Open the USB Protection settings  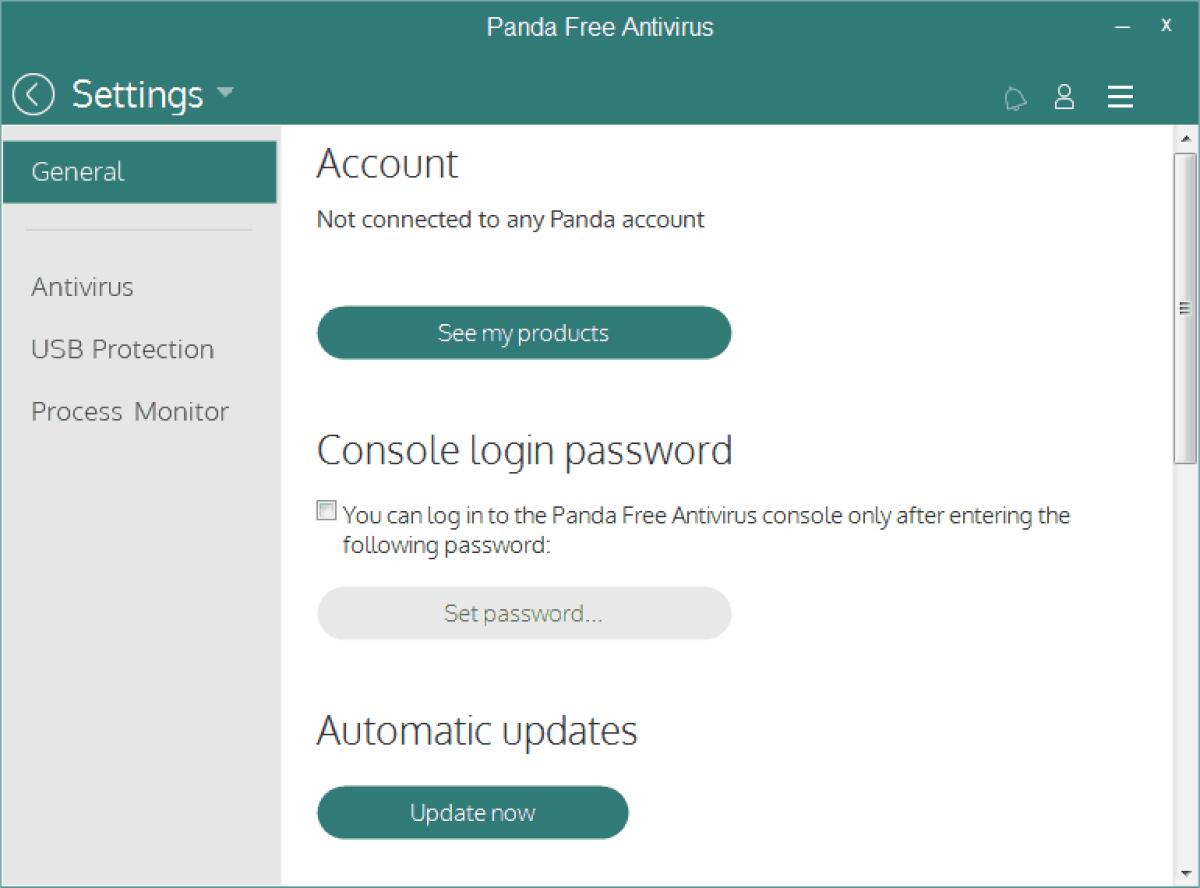pos(123,349)
